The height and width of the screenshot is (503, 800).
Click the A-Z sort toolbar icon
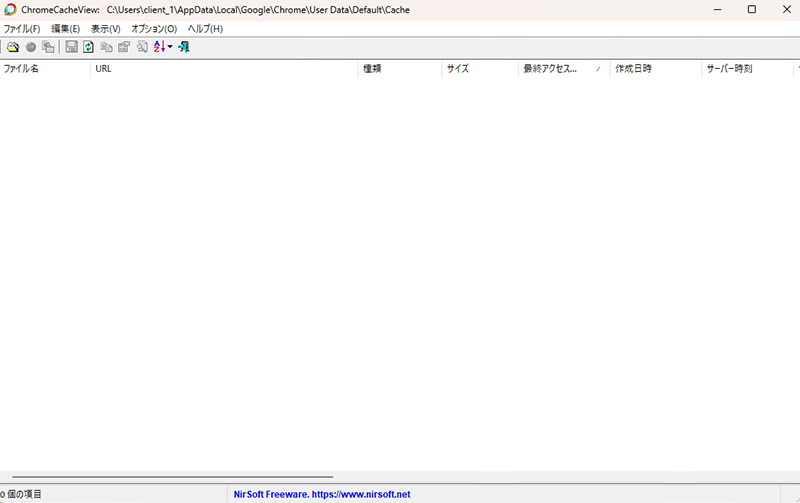[x=159, y=47]
